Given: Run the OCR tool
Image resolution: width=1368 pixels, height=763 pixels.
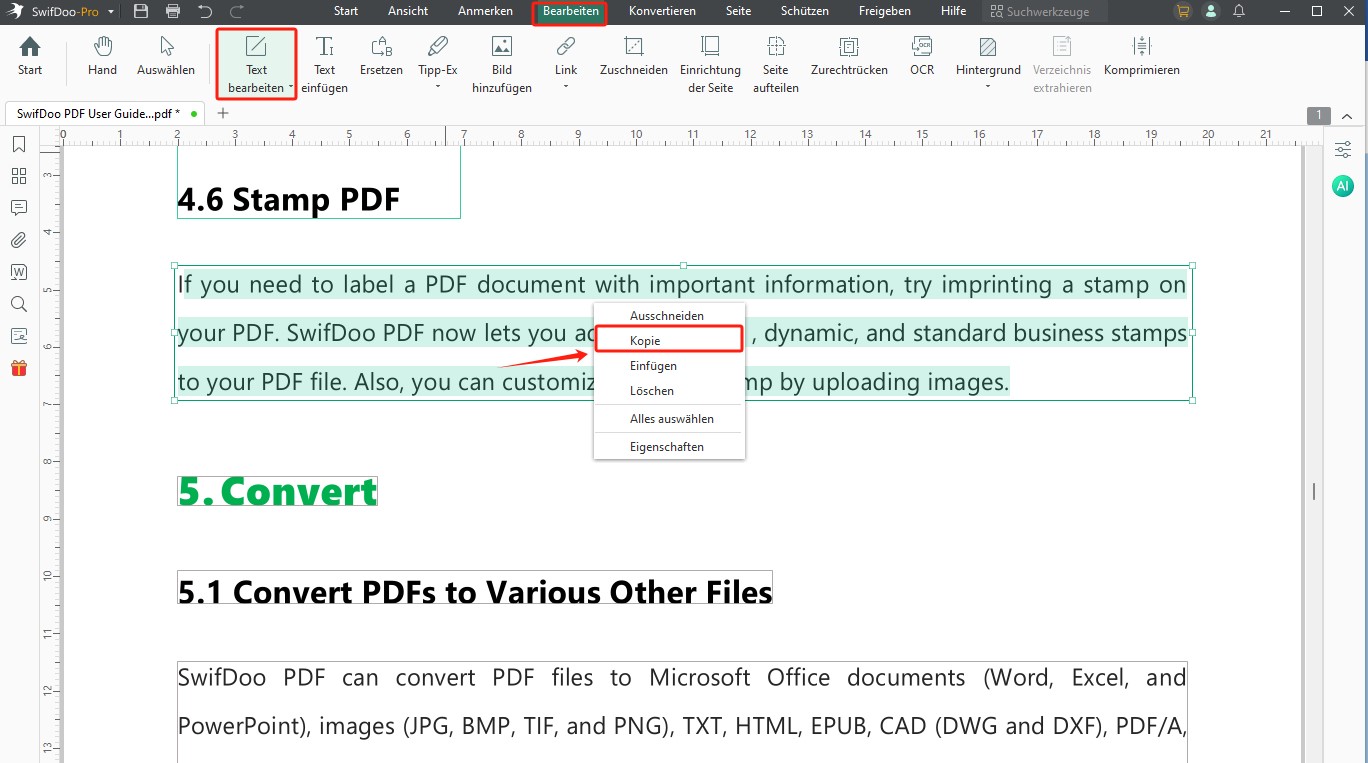Looking at the screenshot, I should tap(922, 56).
